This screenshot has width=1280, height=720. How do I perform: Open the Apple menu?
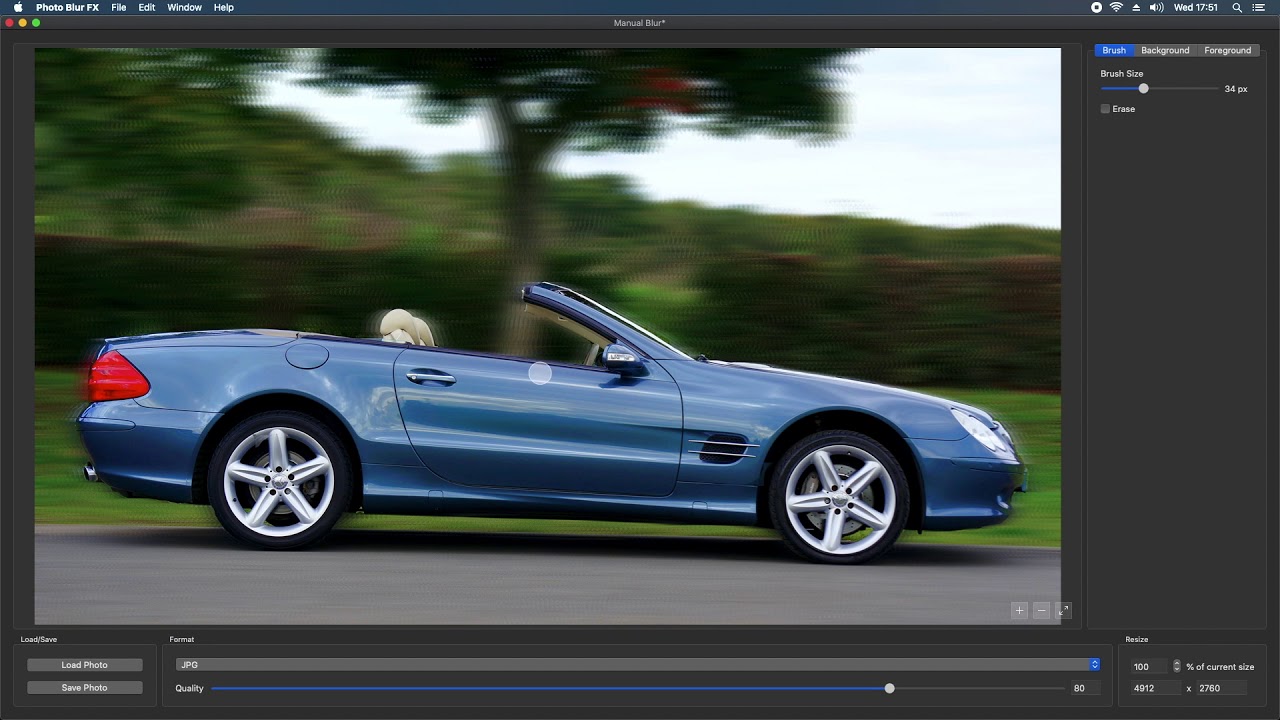coord(18,7)
